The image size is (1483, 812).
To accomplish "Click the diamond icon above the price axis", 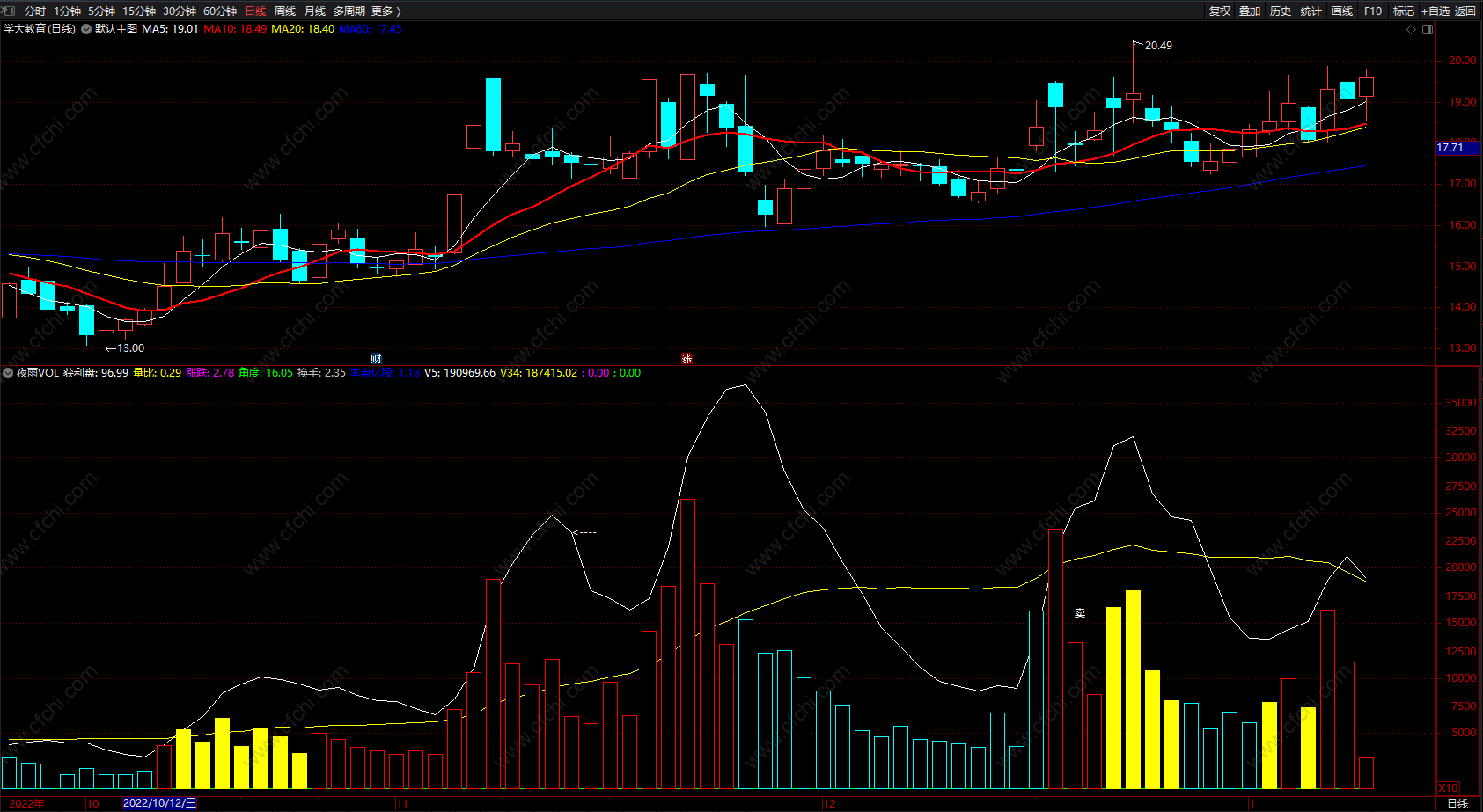I will 1412,29.
